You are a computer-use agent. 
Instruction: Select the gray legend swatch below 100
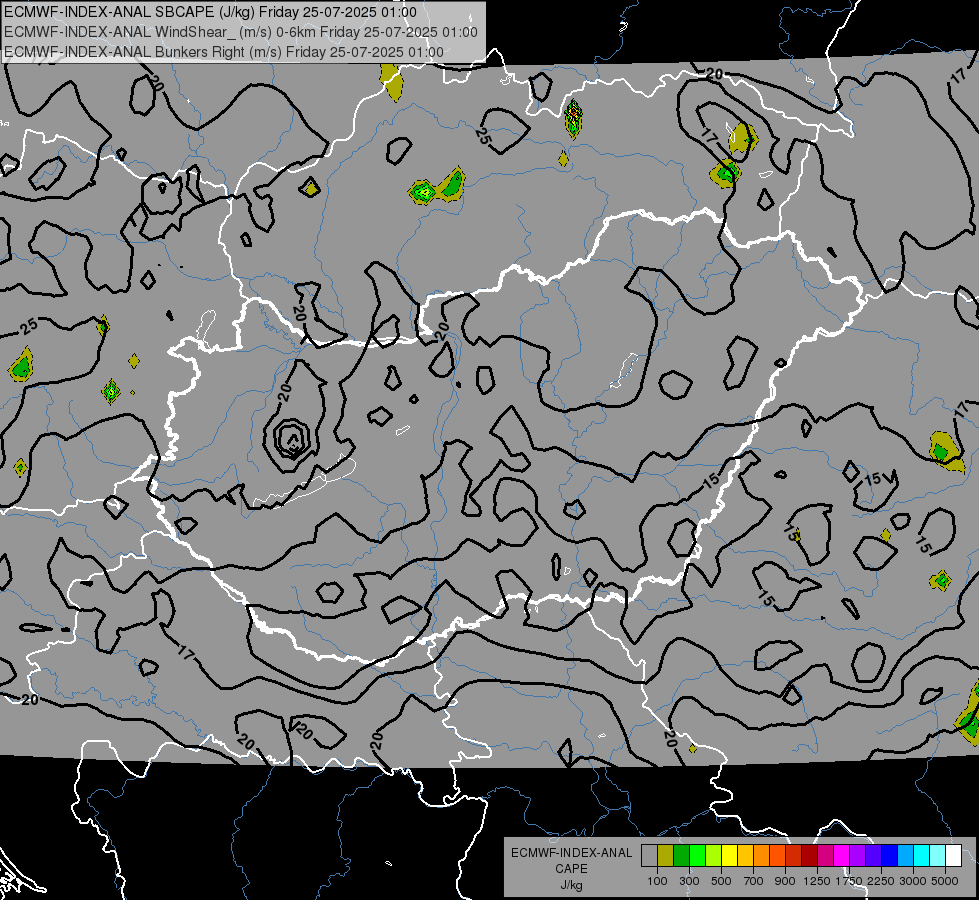click(x=649, y=856)
